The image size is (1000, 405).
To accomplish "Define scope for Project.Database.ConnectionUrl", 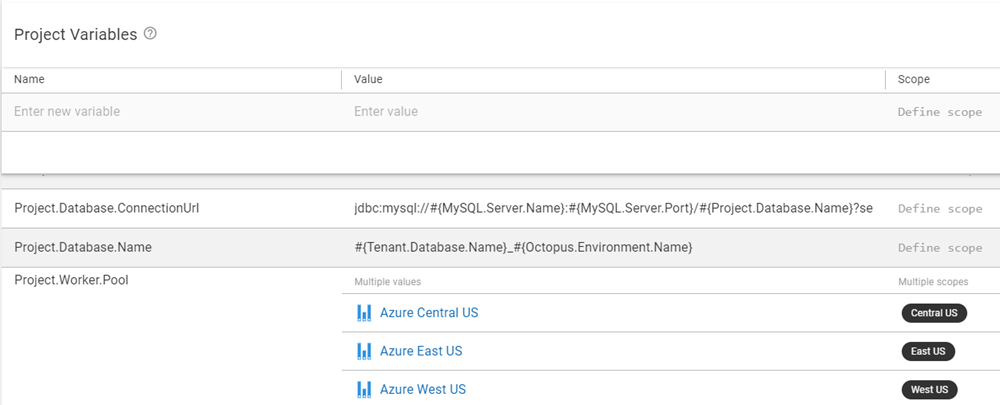I will 939,209.
